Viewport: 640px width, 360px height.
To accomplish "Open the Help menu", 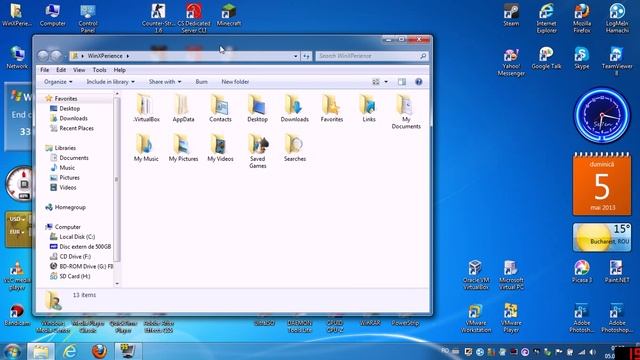I will pos(119,70).
